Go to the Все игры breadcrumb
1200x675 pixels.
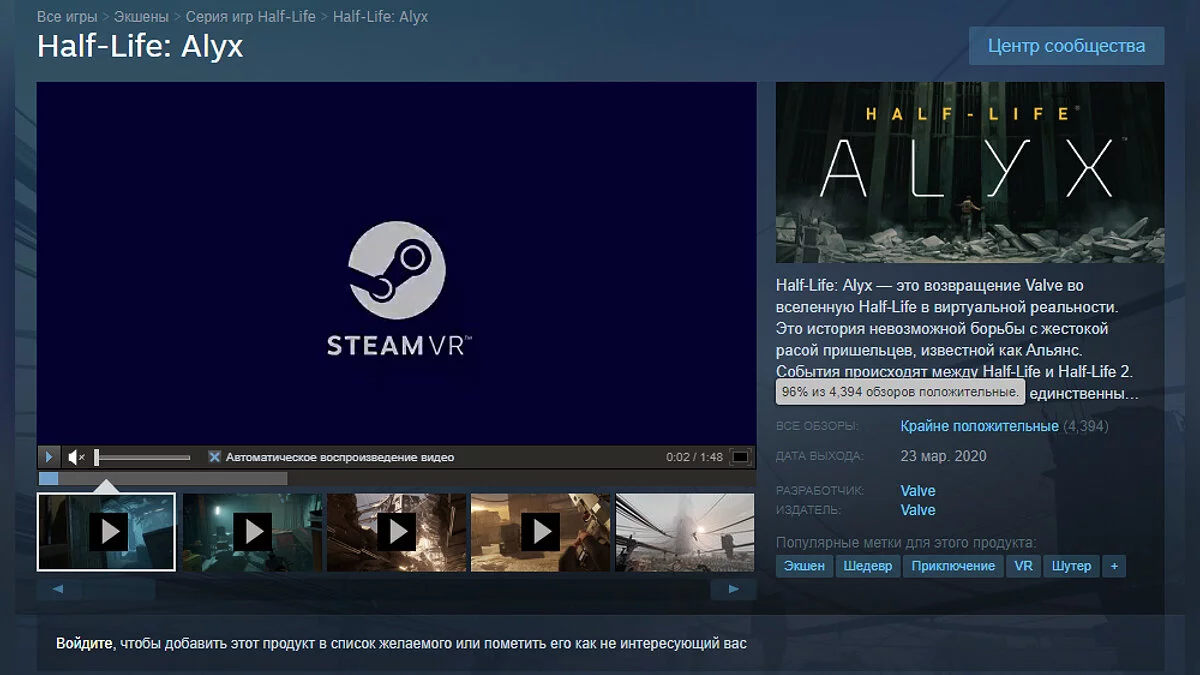(x=67, y=17)
